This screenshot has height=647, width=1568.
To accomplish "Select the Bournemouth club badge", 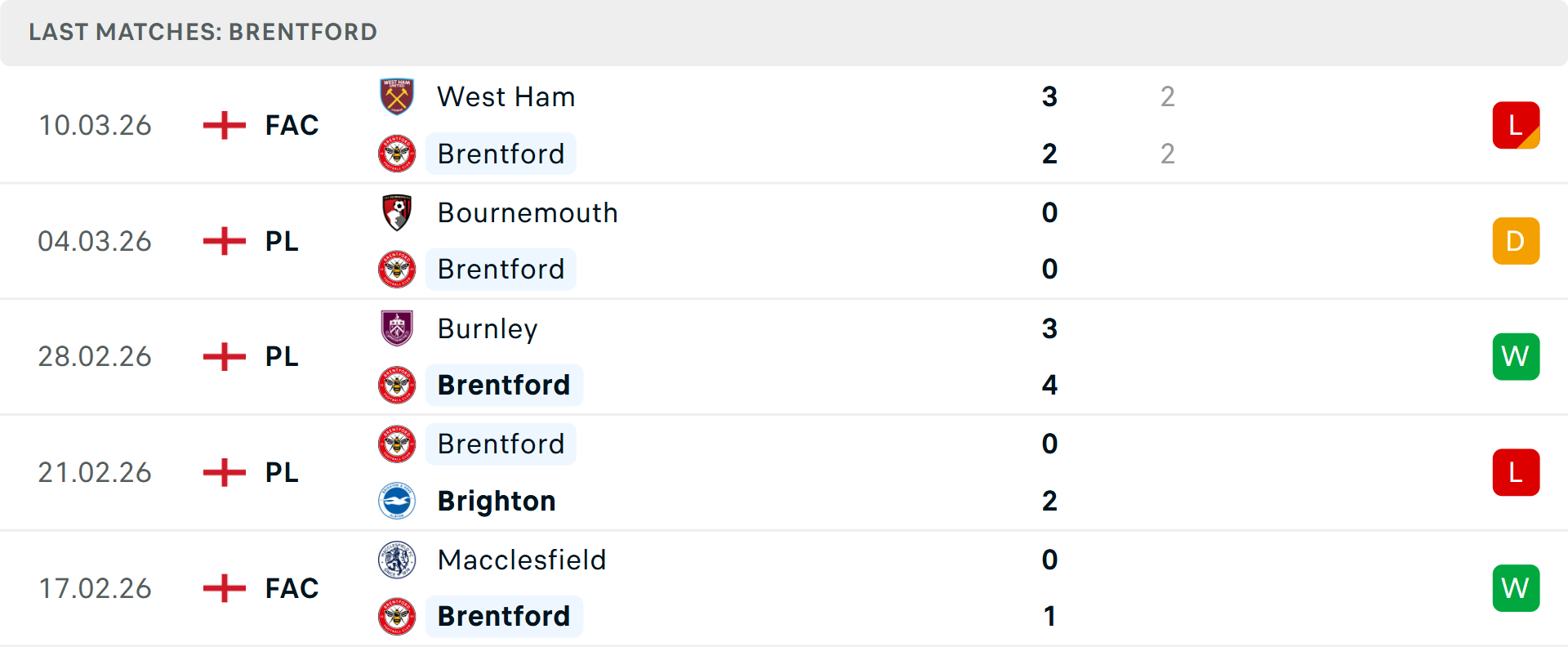I will click(x=397, y=212).
